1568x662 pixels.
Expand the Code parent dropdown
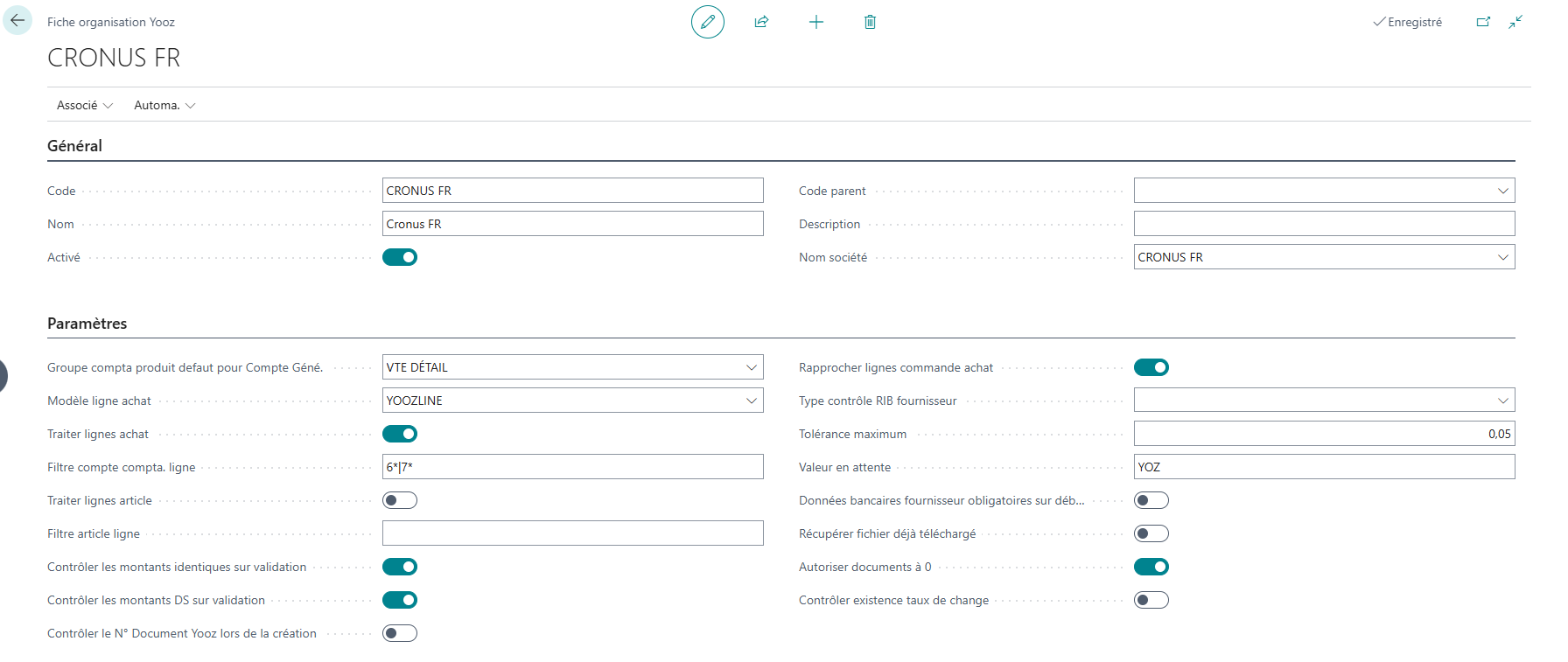(1502, 191)
